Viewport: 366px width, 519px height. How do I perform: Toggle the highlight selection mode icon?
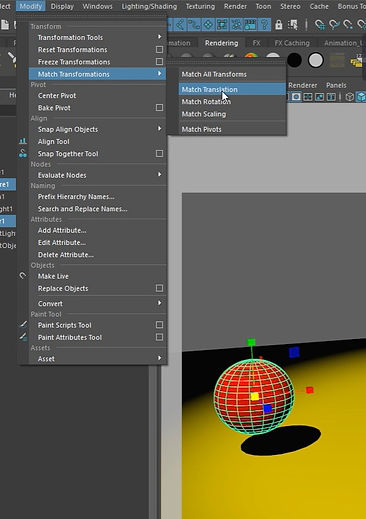[x=293, y=25]
